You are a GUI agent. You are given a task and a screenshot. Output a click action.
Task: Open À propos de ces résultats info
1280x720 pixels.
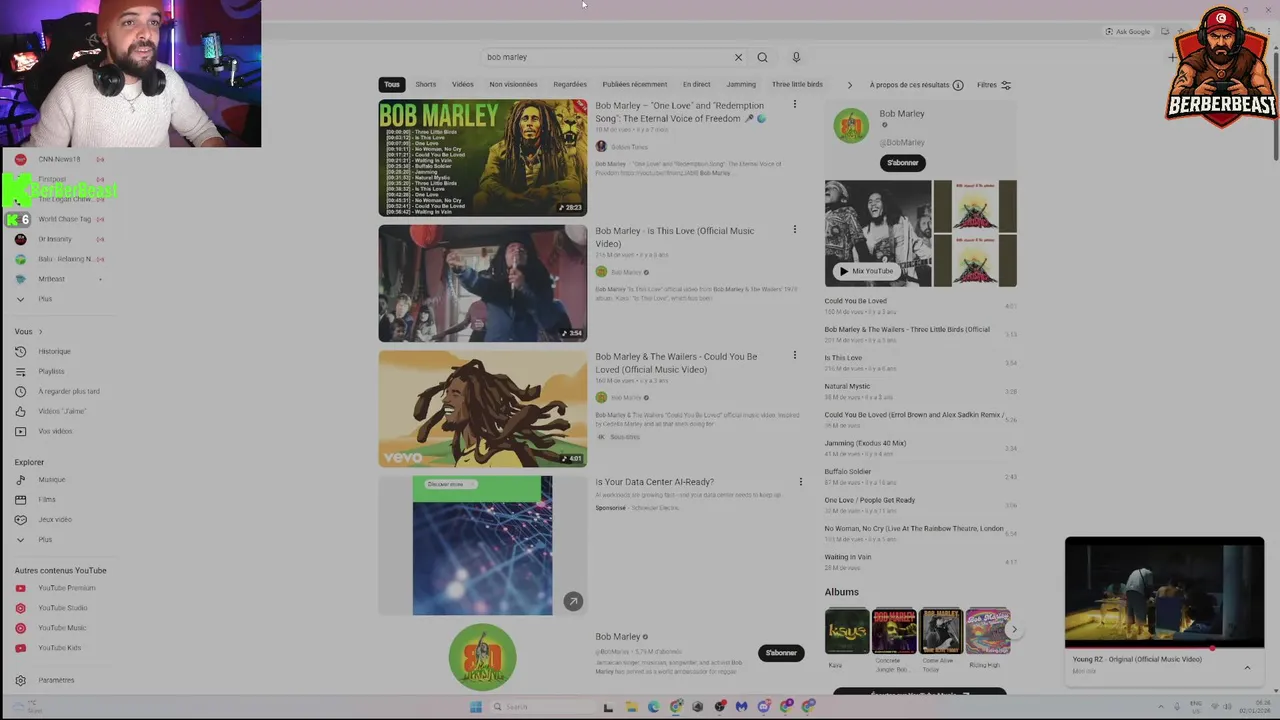916,85
